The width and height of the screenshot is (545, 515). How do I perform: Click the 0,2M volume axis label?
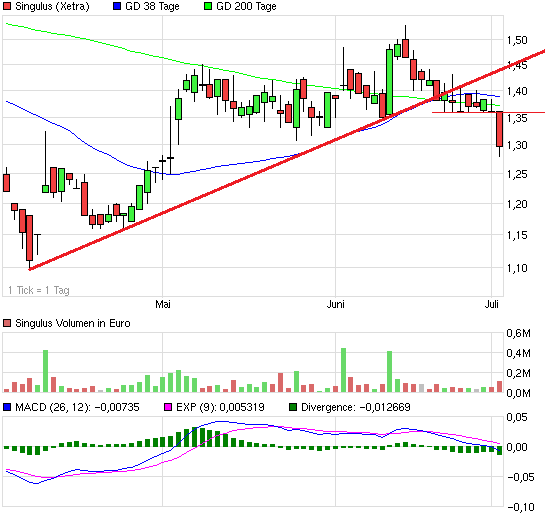[x=518, y=373]
